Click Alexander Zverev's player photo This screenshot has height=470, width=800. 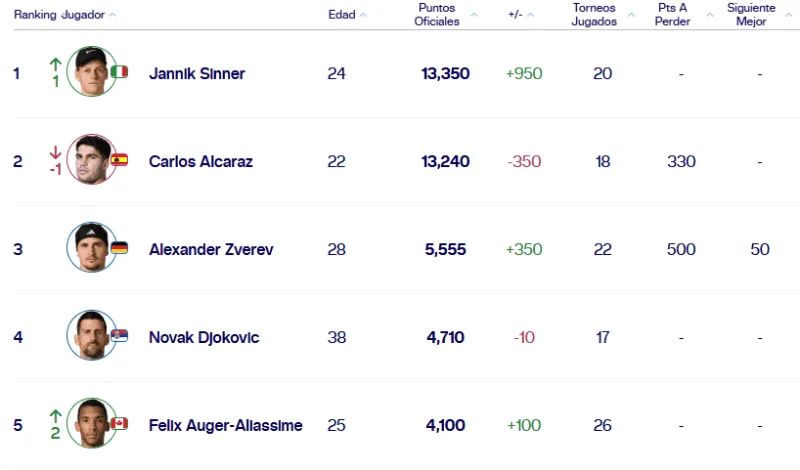pos(91,248)
